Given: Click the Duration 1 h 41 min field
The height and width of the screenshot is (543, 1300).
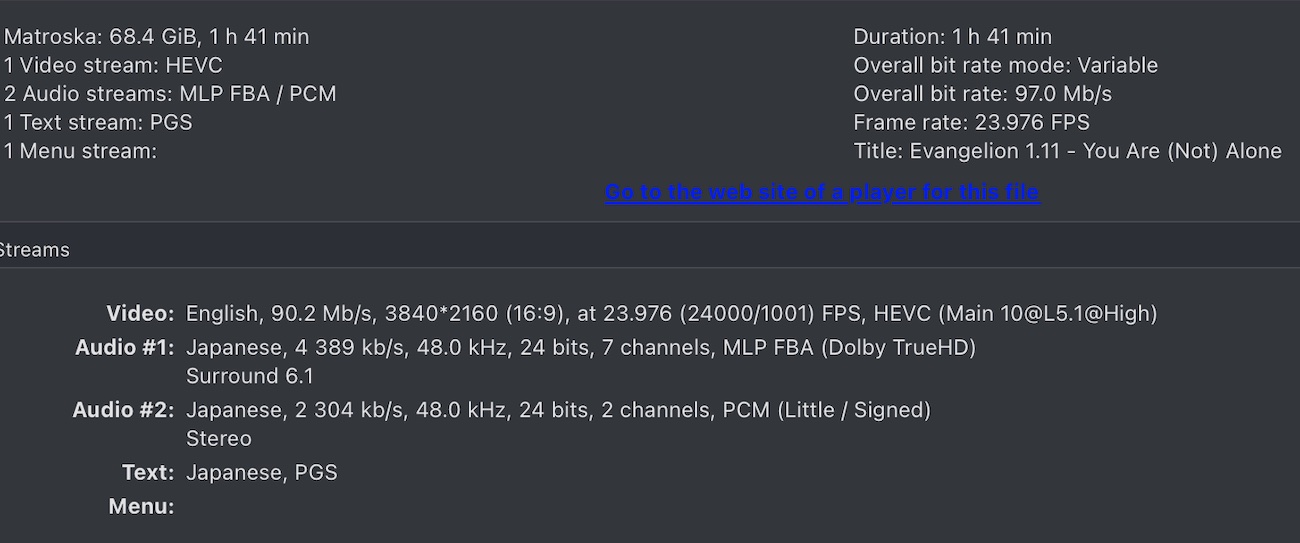Looking at the screenshot, I should 952,37.
